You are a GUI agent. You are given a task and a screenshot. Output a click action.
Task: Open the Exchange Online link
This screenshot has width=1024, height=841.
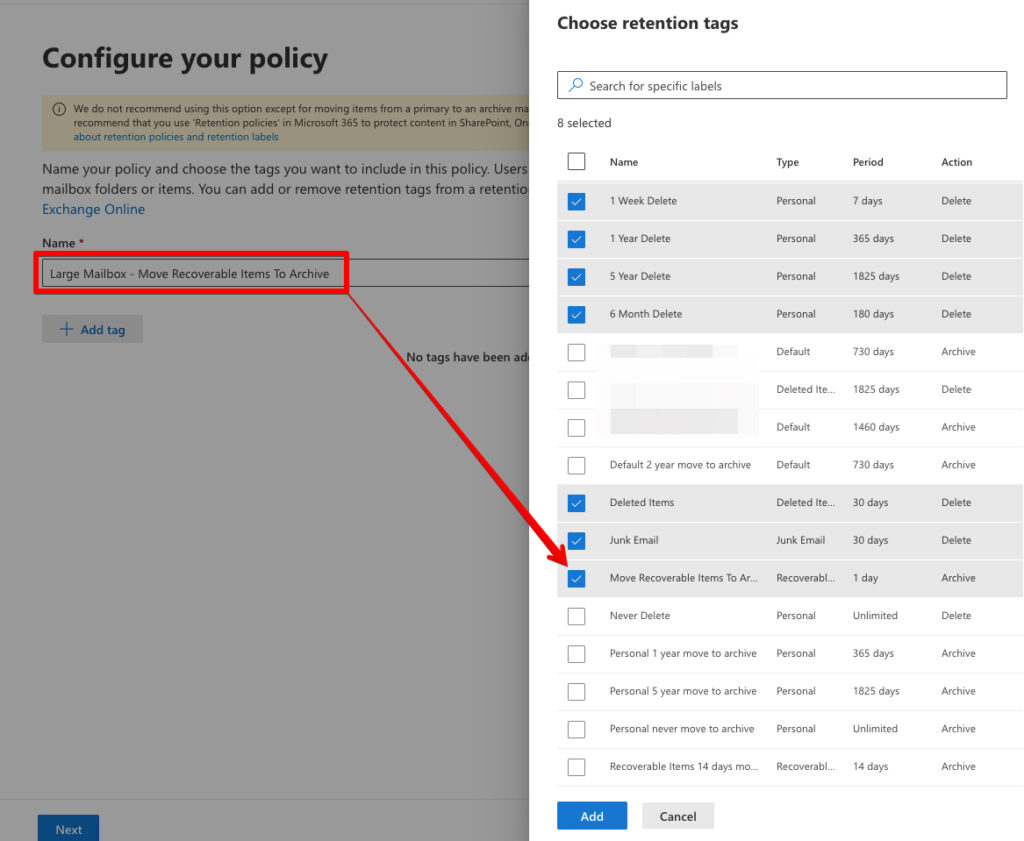pyautogui.click(x=93, y=209)
